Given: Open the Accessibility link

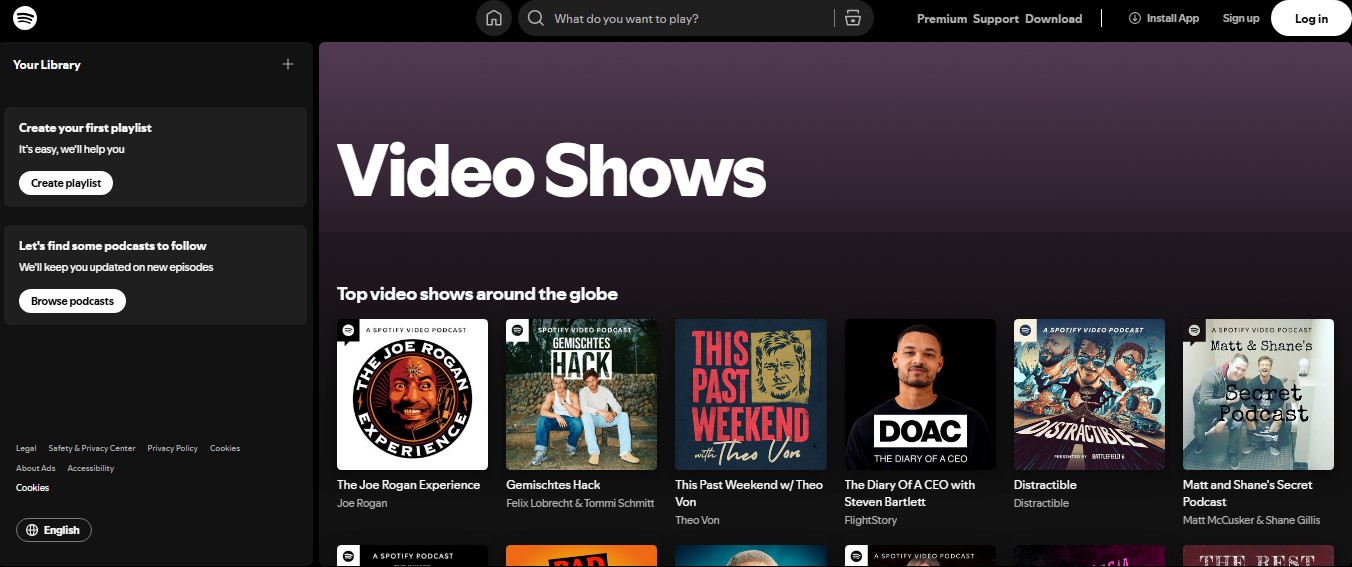Looking at the screenshot, I should point(91,468).
